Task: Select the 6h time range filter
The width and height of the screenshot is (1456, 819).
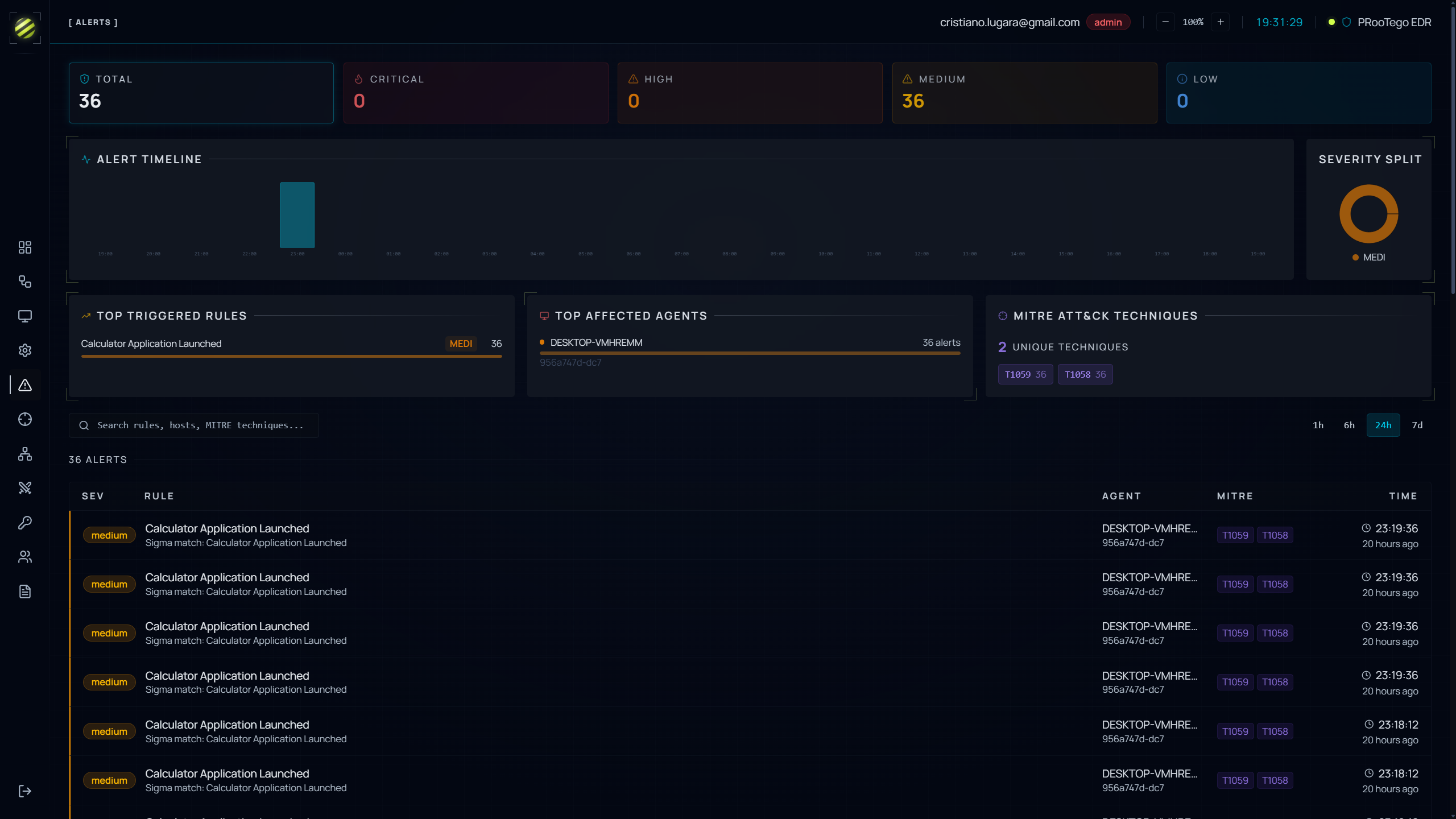Action: [x=1350, y=425]
